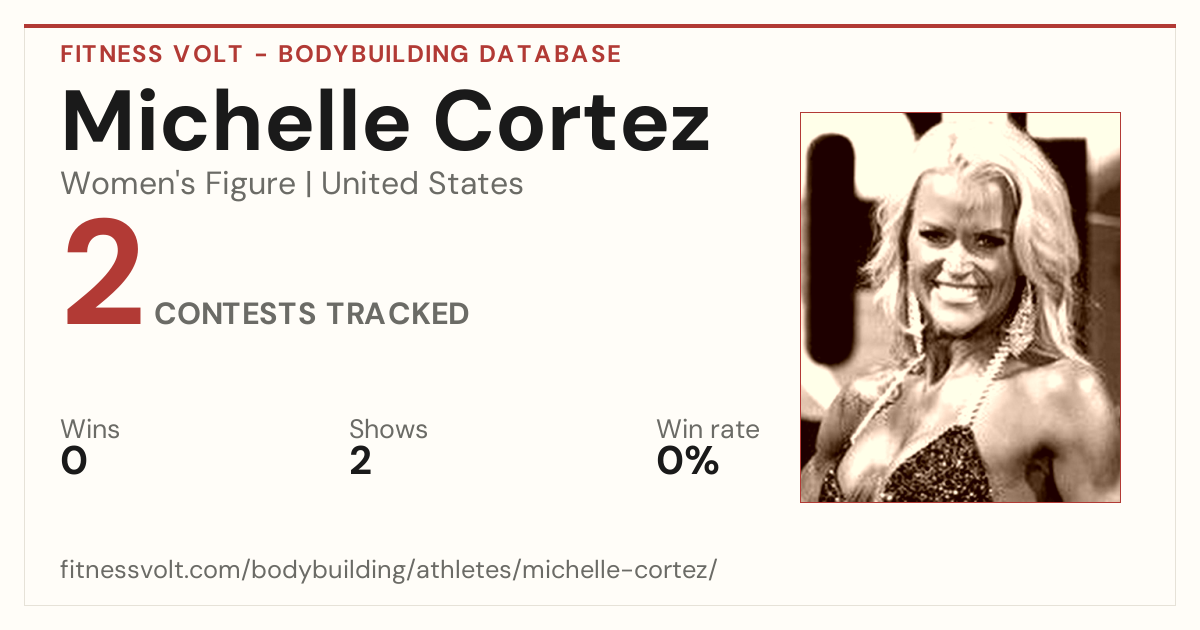Click the athlete photo thumbnail
The image size is (1200, 630).
click(960, 307)
